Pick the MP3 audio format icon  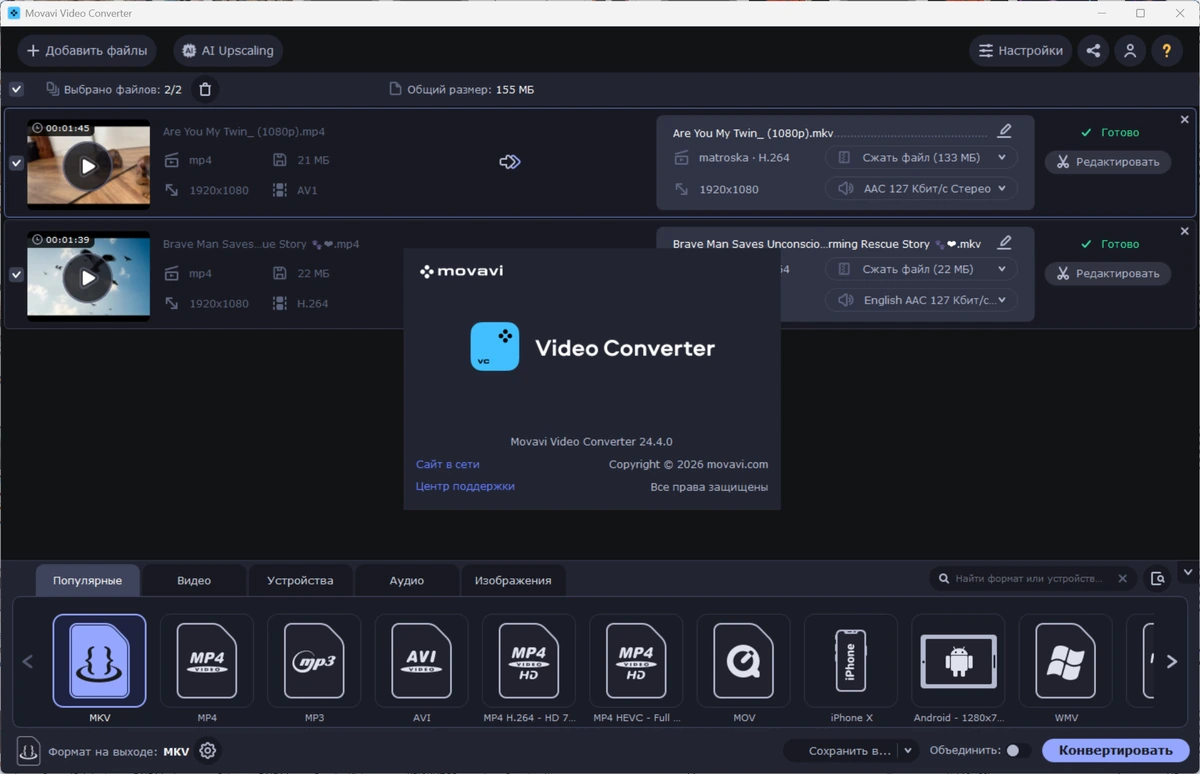(x=314, y=661)
